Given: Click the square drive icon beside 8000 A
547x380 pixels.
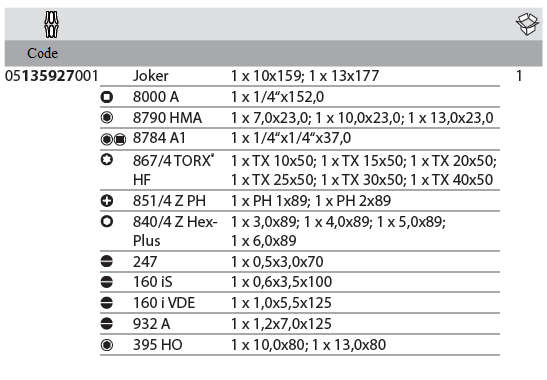Looking at the screenshot, I should pos(107,97).
